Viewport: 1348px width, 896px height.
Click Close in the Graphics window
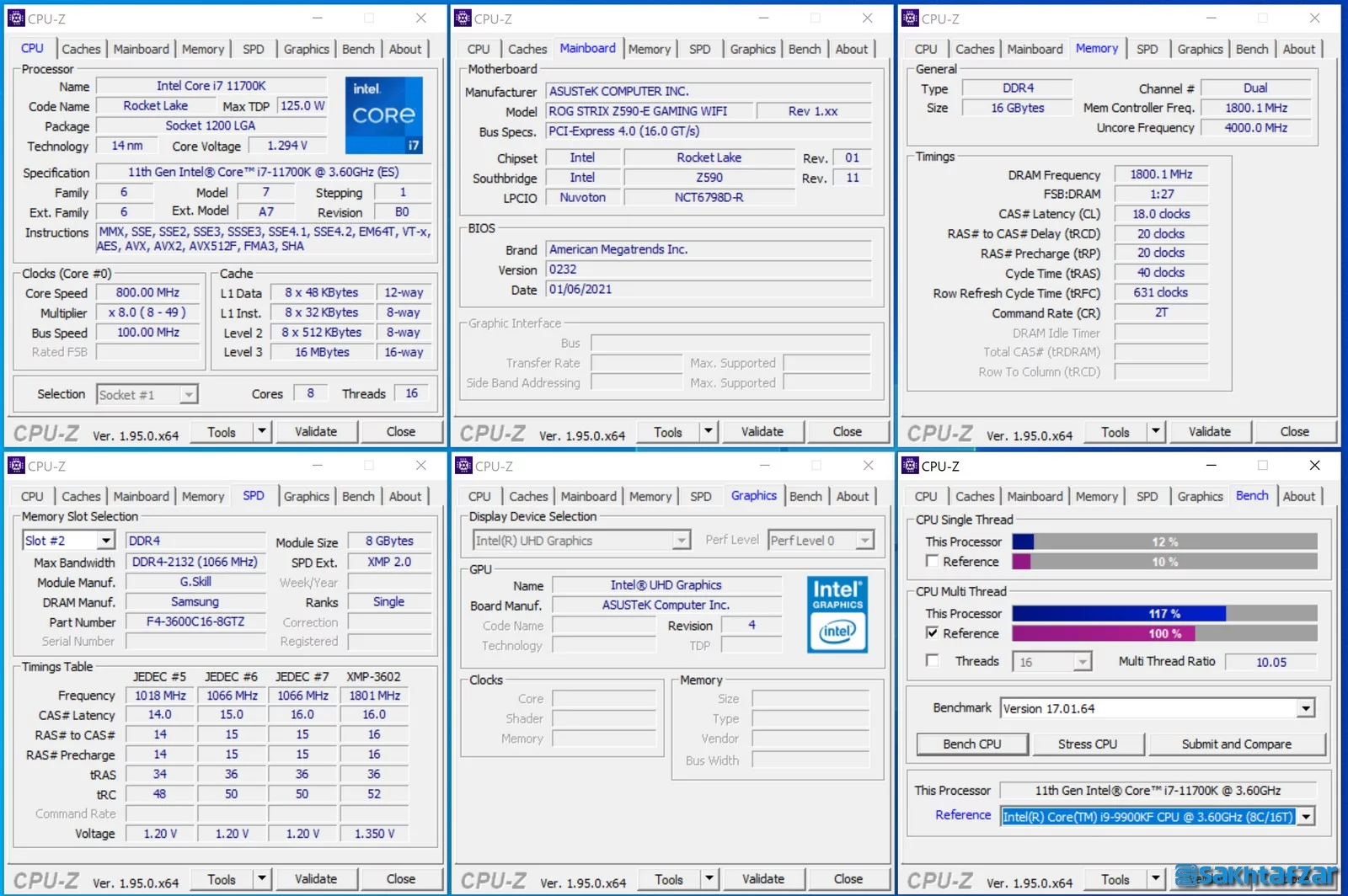point(848,879)
